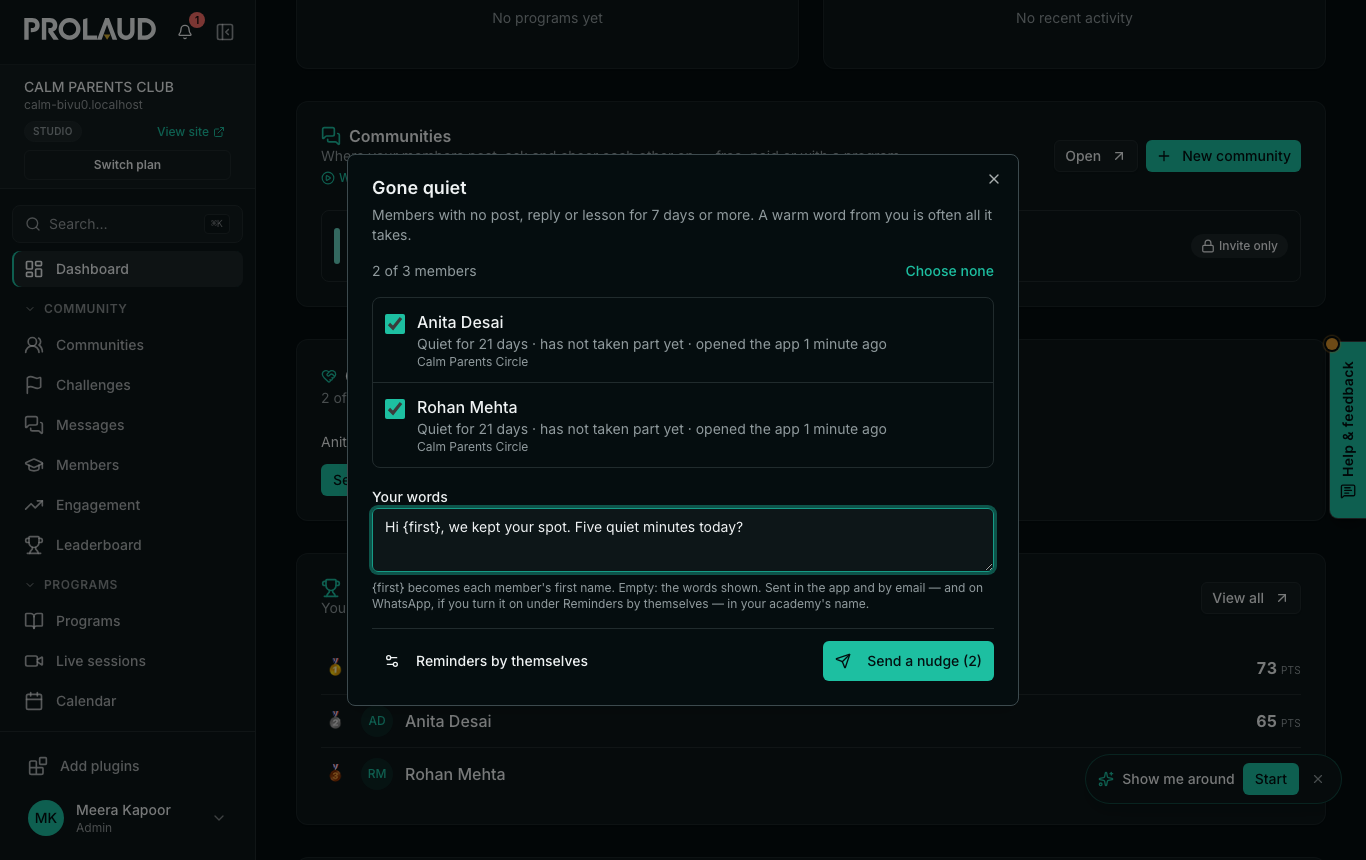Click the Invite only badge
1366x860 pixels.
(1239, 246)
